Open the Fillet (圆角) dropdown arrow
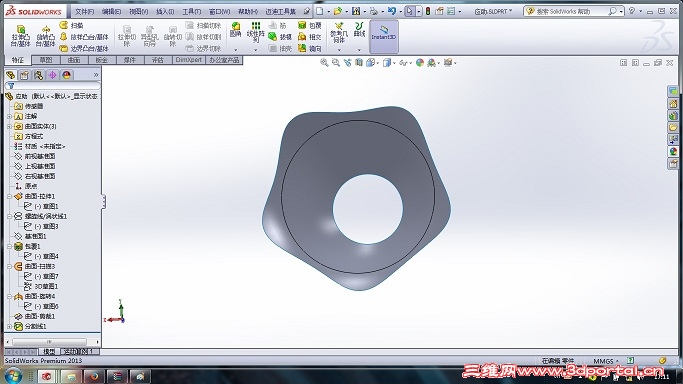 click(236, 50)
